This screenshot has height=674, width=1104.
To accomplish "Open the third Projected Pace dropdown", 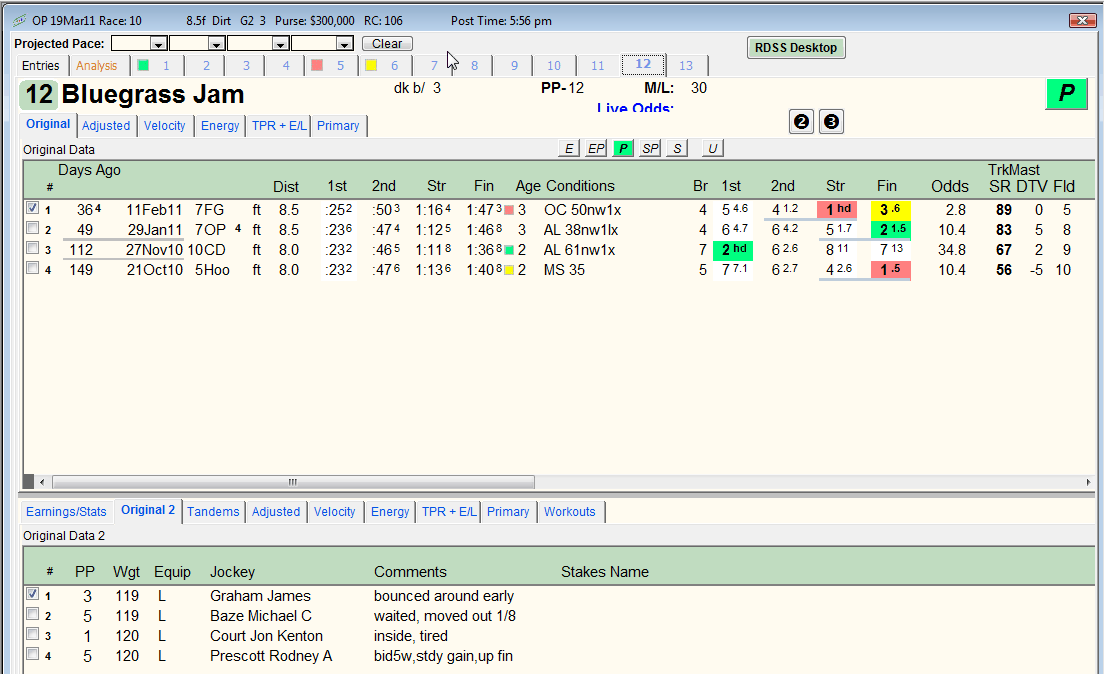I will coord(280,44).
